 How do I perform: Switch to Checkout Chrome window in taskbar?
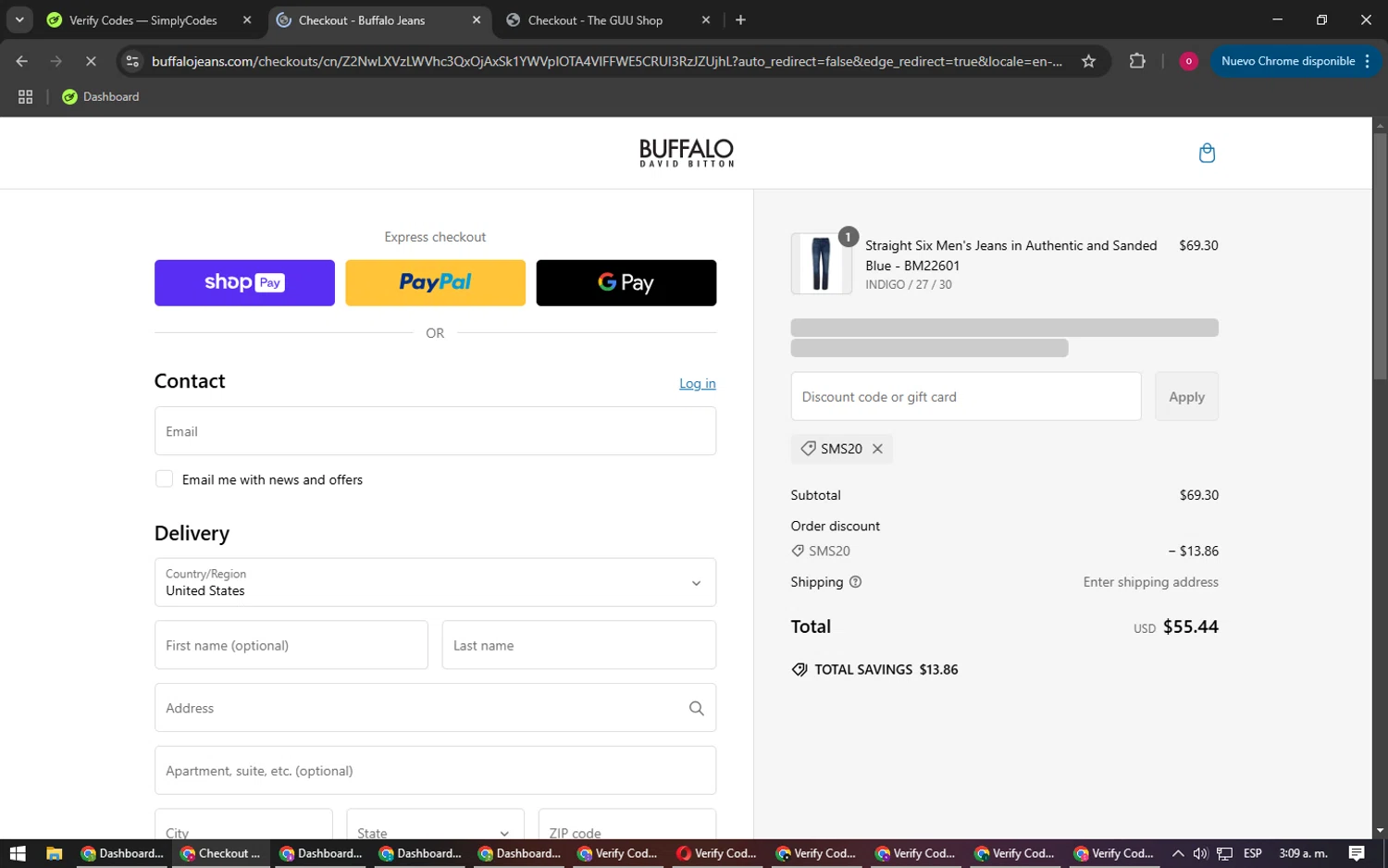[221, 853]
